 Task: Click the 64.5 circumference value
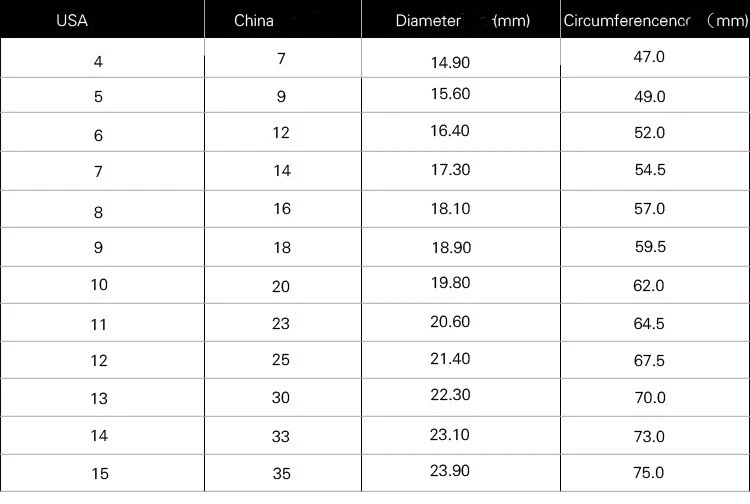tap(649, 323)
